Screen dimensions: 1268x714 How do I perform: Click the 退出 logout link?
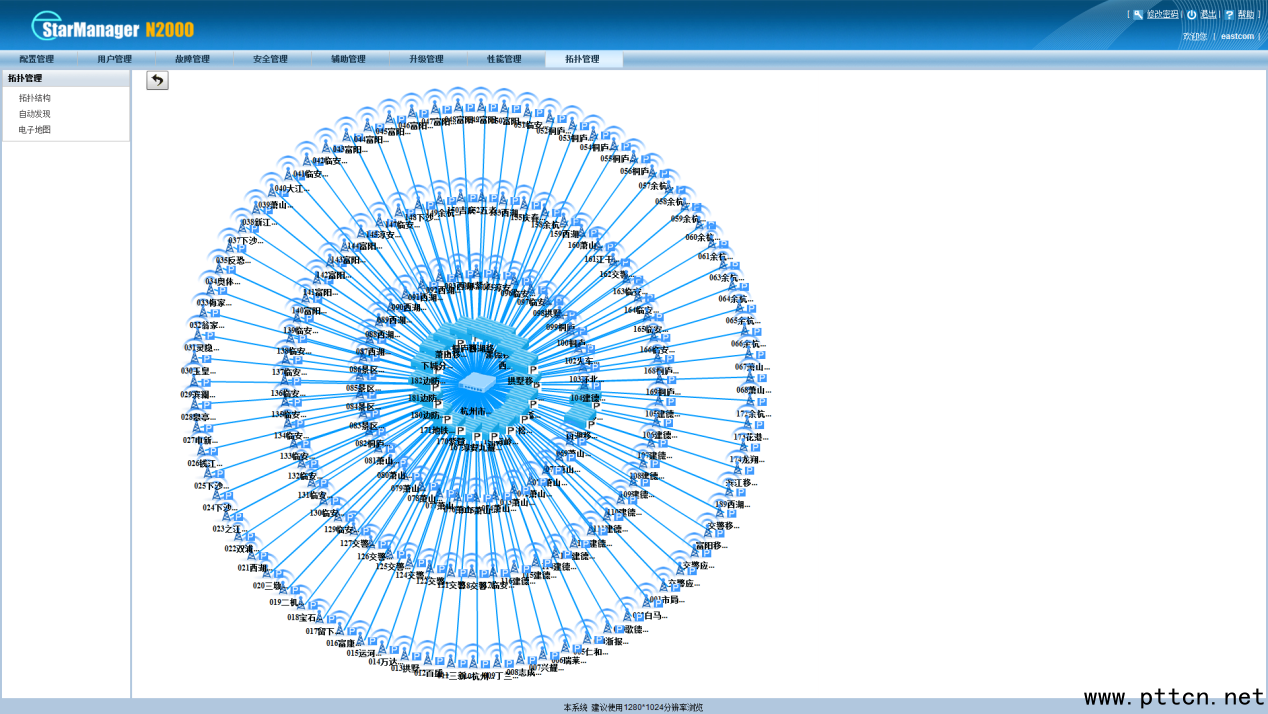pyautogui.click(x=1208, y=15)
